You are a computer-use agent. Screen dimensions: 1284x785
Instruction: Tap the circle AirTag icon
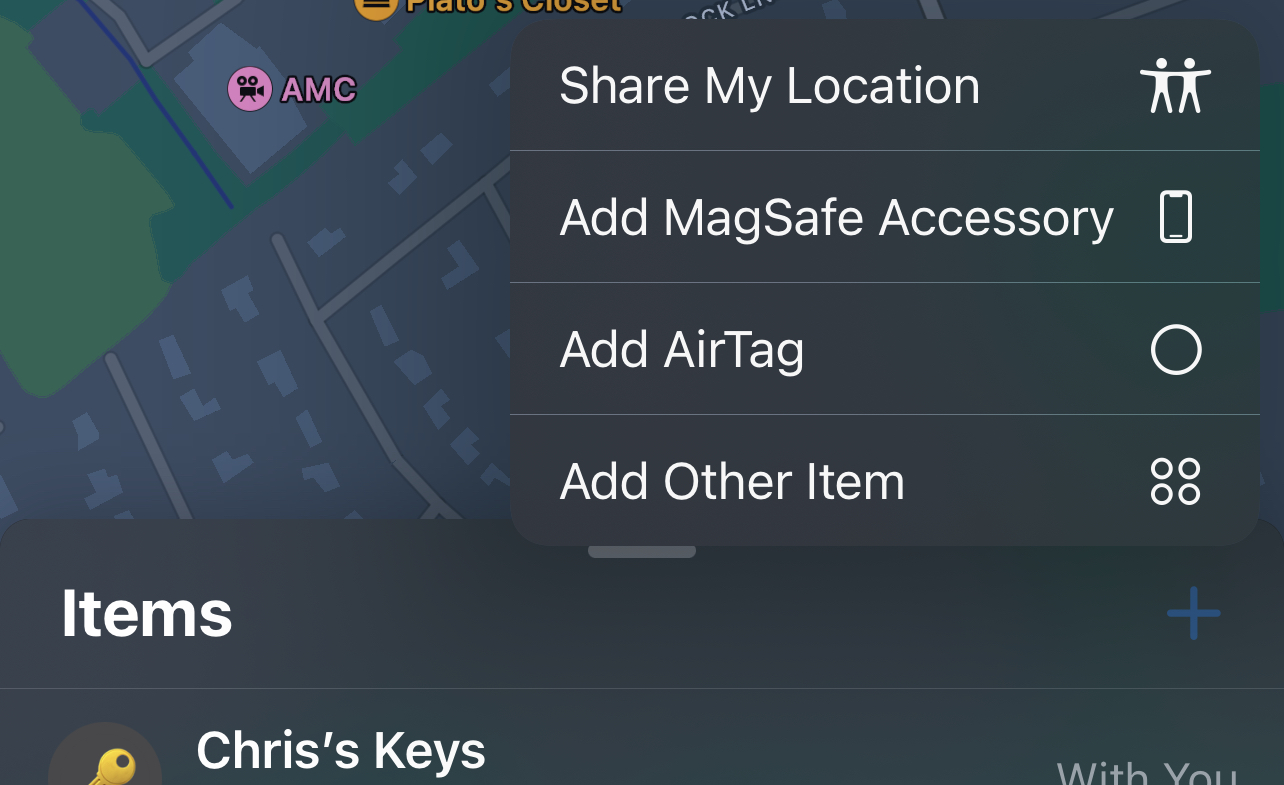tap(1176, 349)
